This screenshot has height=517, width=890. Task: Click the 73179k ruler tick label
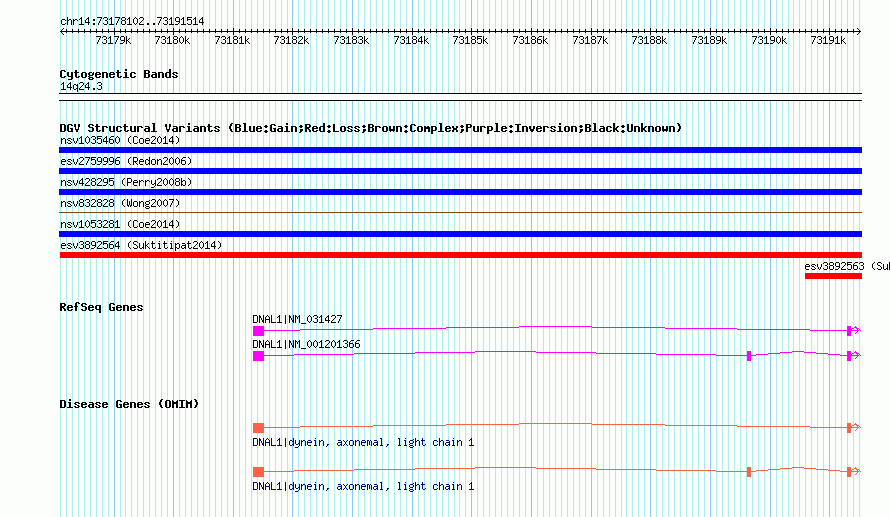113,40
